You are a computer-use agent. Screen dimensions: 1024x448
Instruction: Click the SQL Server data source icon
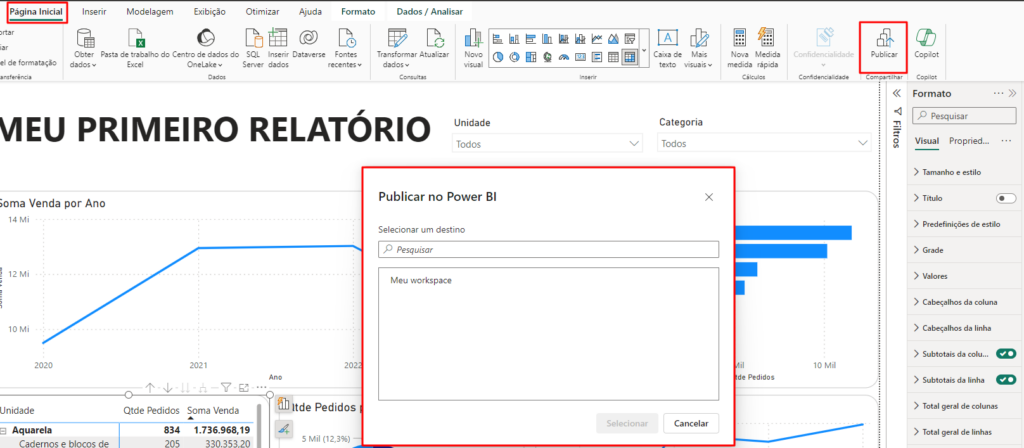point(253,40)
